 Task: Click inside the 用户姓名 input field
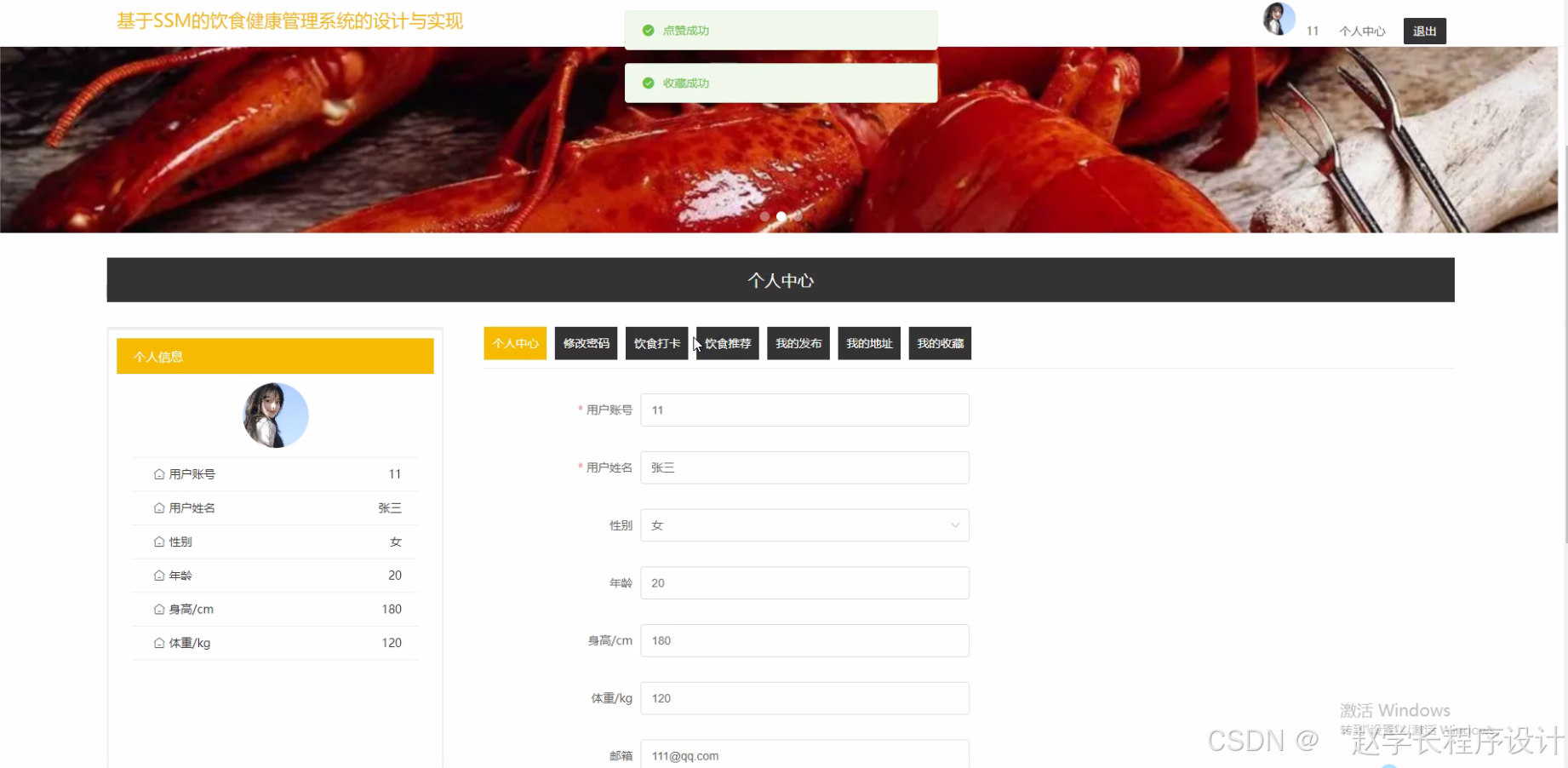point(804,467)
